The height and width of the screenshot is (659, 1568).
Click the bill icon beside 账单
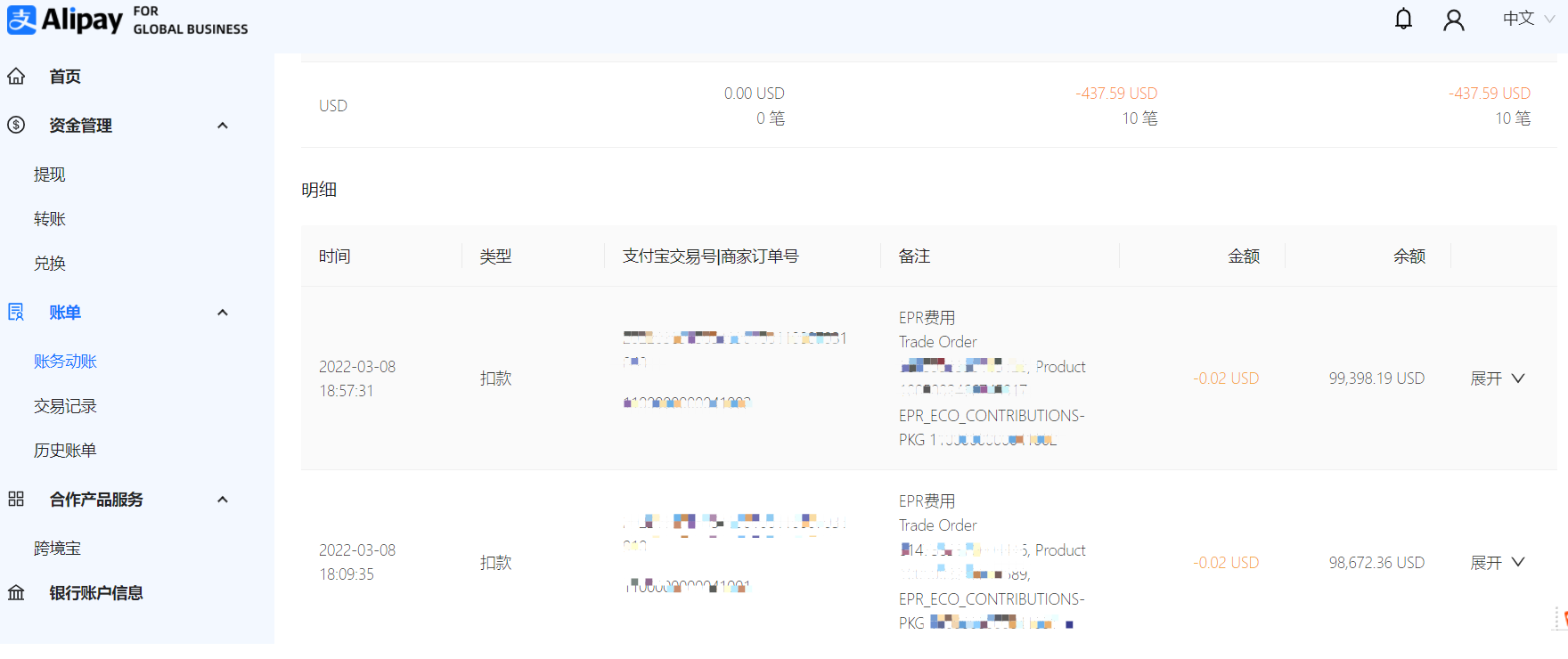coord(16,313)
